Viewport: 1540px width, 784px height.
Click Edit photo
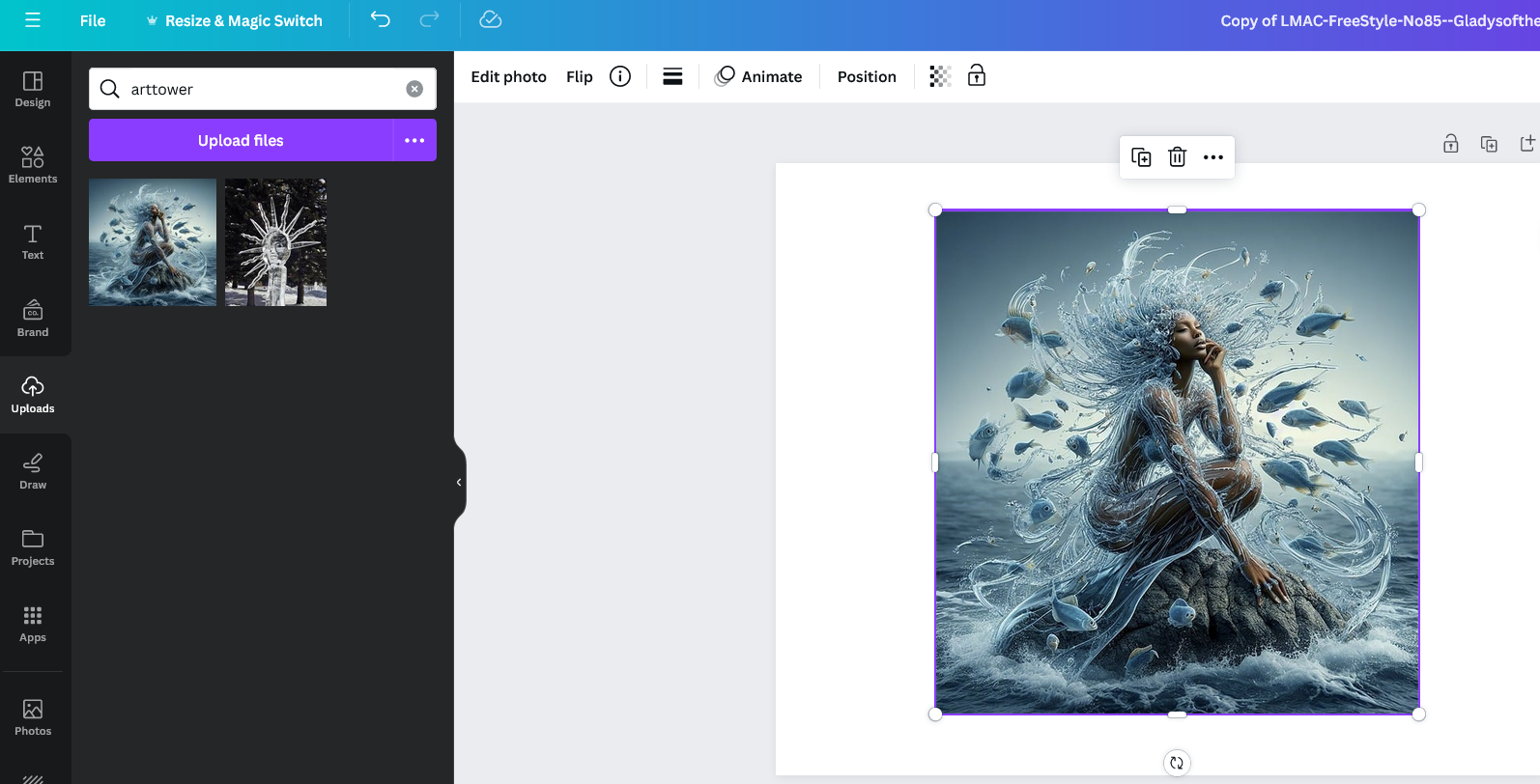(508, 76)
